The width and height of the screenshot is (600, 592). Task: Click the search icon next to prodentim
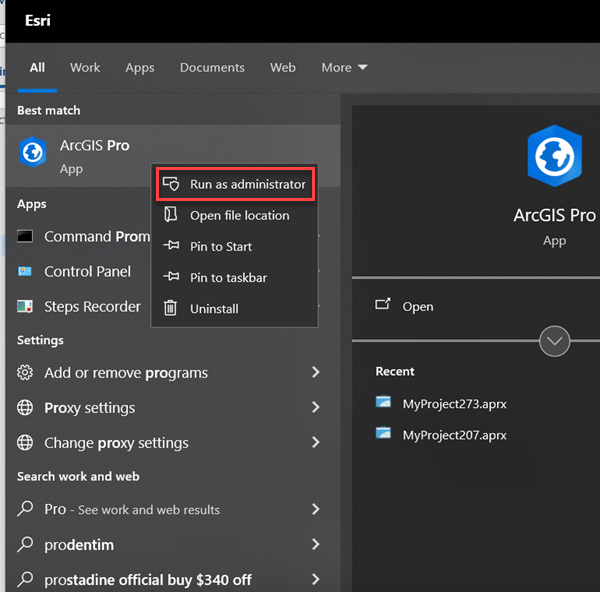pyautogui.click(x=25, y=544)
